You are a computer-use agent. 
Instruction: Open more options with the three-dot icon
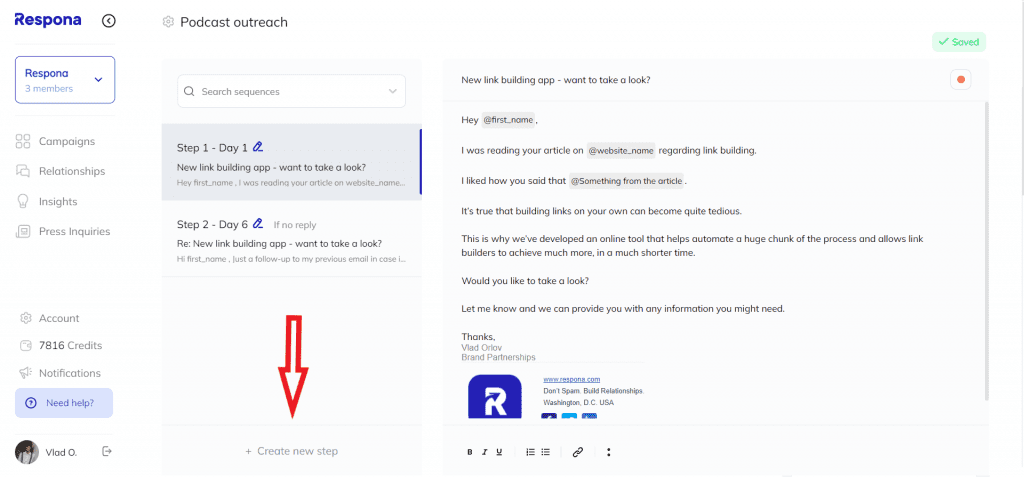pos(609,452)
